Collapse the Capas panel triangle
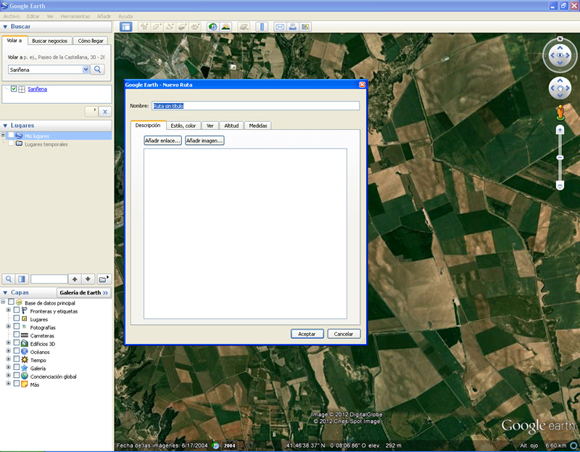Image resolution: width=580 pixels, height=452 pixels. click(x=5, y=293)
